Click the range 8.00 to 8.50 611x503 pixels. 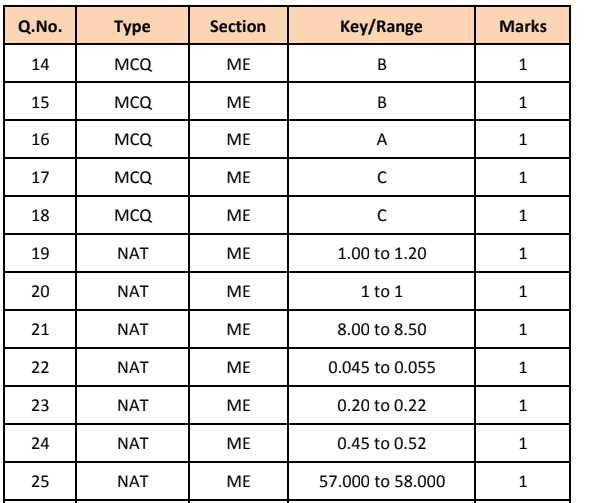pyautogui.click(x=381, y=329)
